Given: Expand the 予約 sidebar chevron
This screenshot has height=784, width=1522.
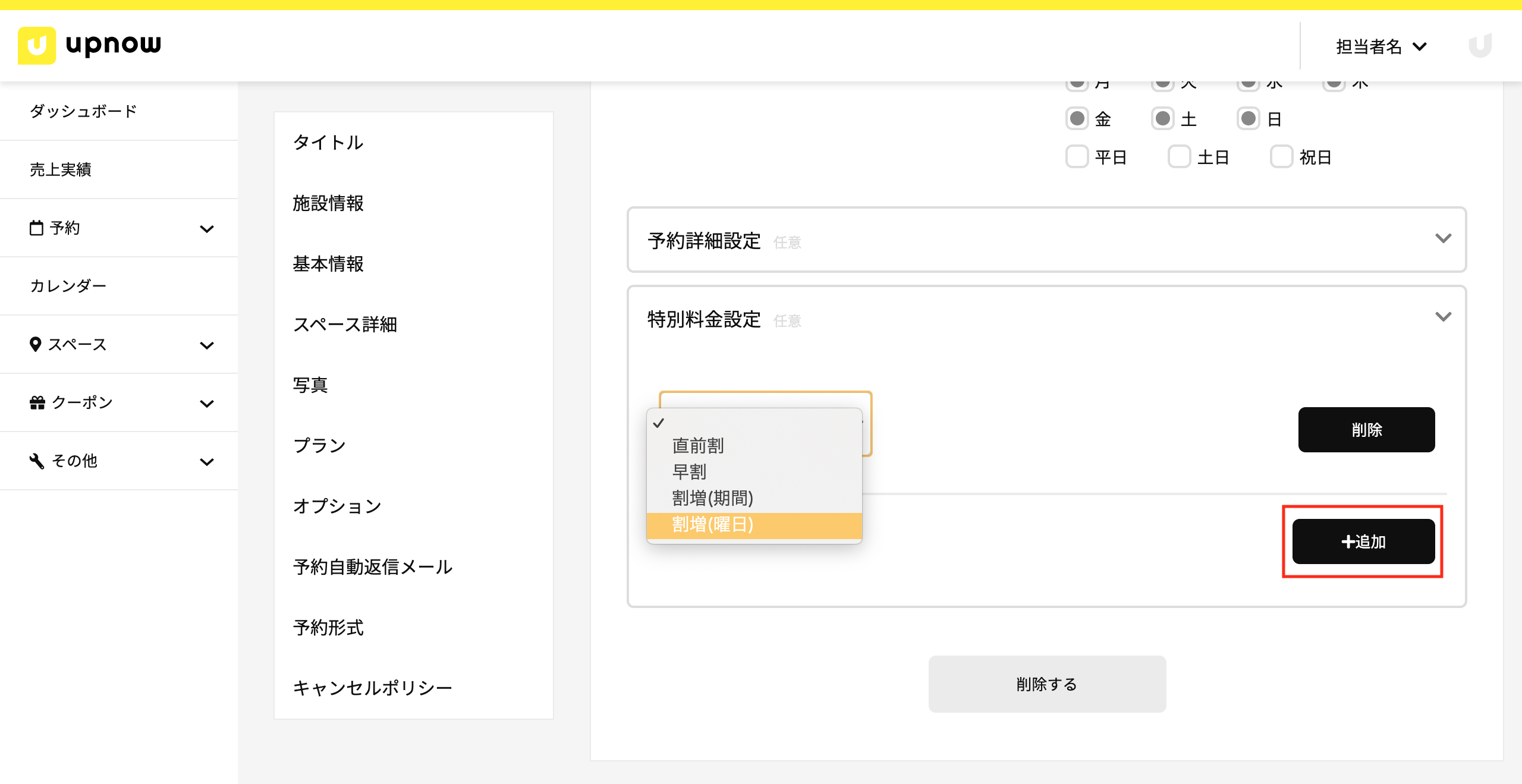Looking at the screenshot, I should click(207, 228).
